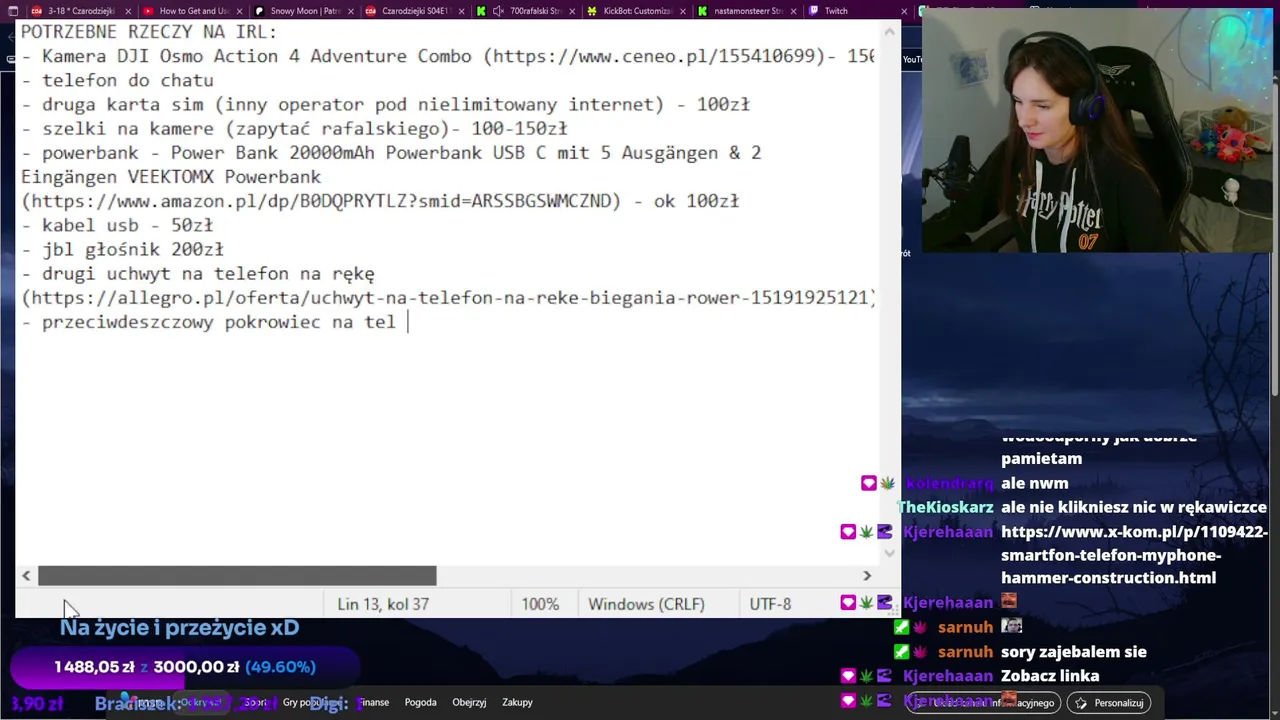This screenshot has height=720, width=1280.
Task: Open the Obejrzyj item in the widgets bar
Action: [469, 702]
